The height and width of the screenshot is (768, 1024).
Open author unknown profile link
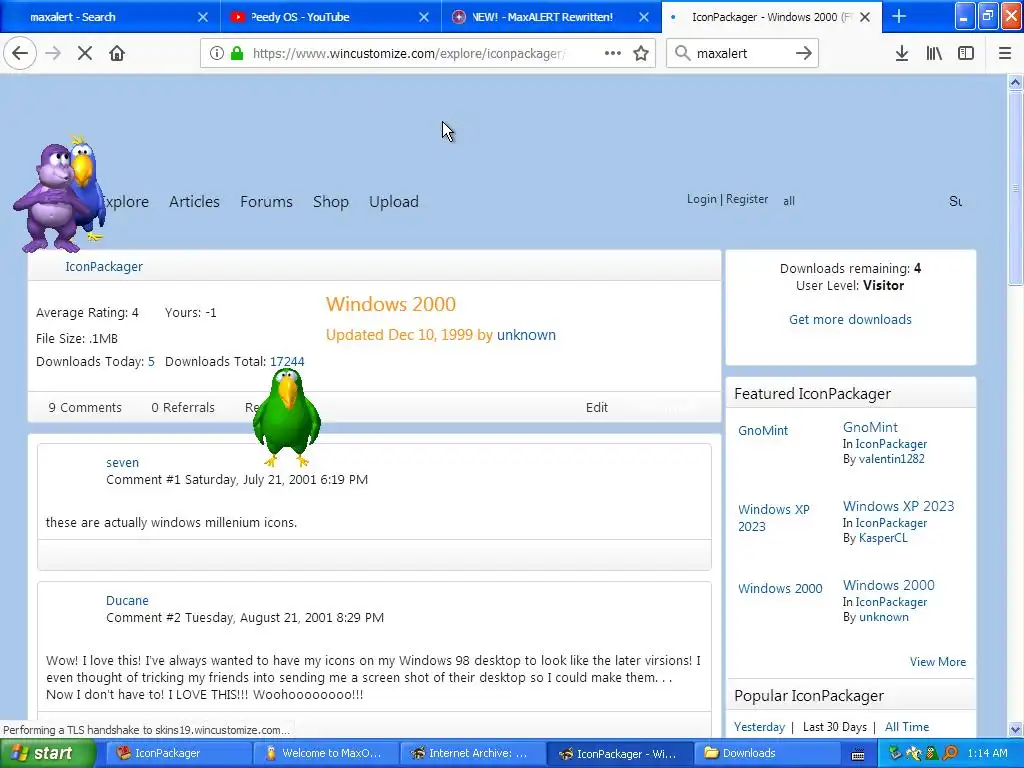[526, 335]
